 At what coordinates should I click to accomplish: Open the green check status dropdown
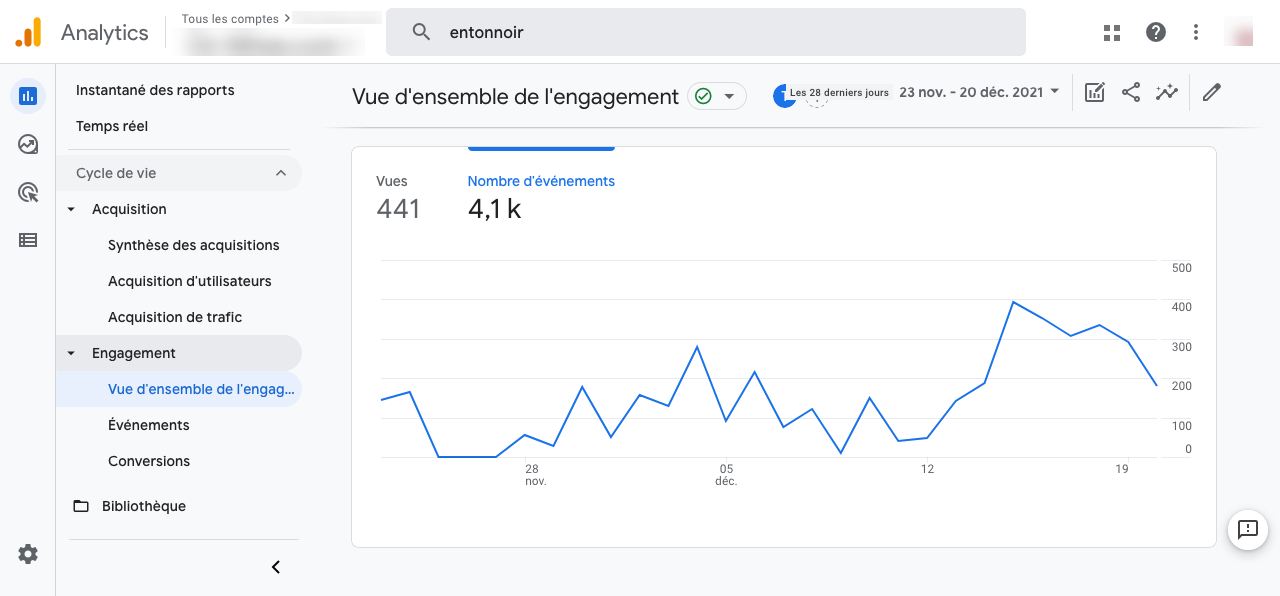(x=717, y=96)
